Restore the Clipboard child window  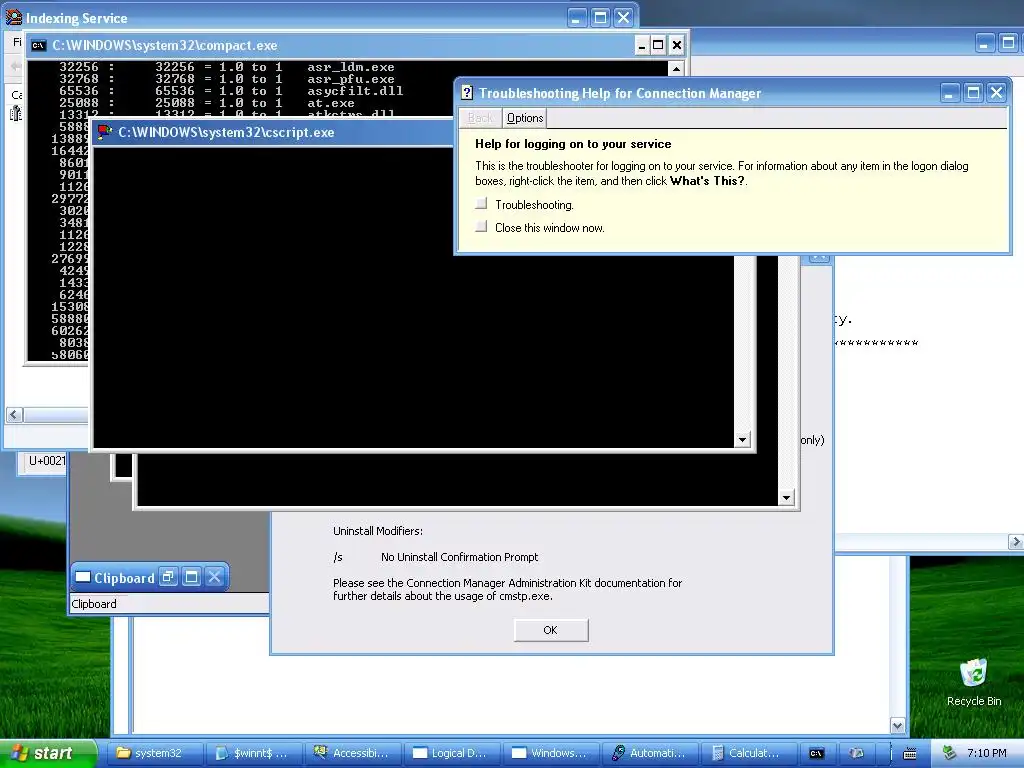tap(168, 577)
